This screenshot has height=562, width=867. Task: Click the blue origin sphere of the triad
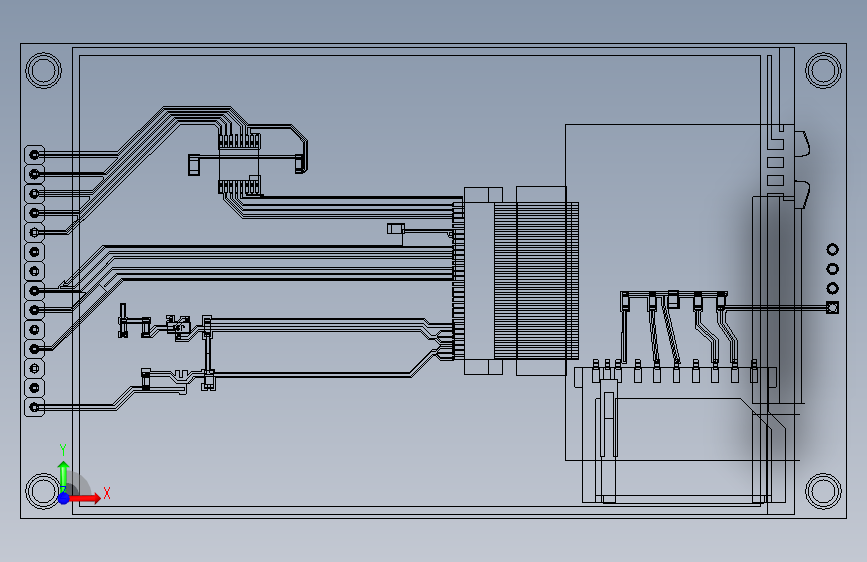[64, 498]
